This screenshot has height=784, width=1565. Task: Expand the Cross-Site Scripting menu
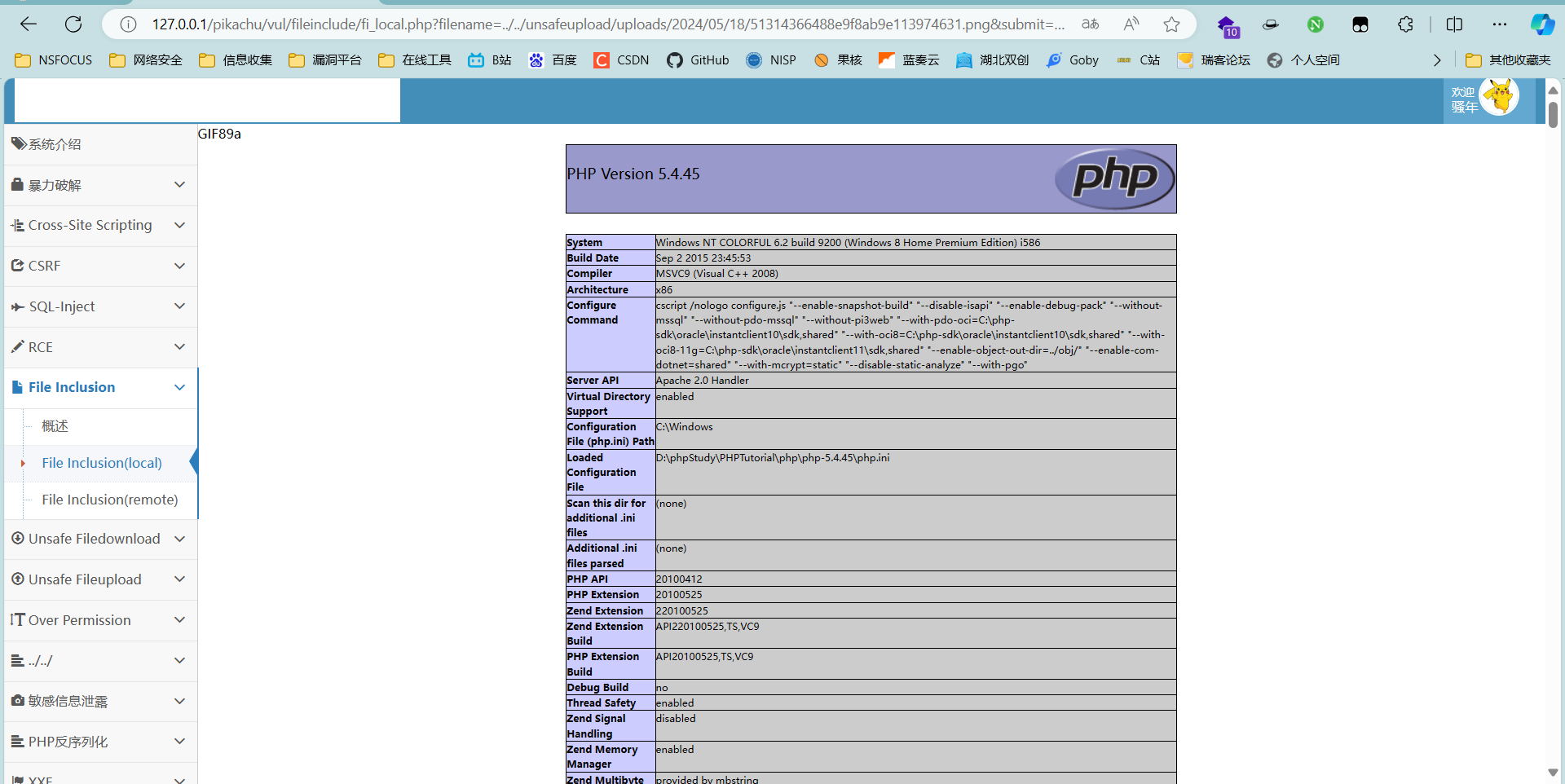(101, 225)
